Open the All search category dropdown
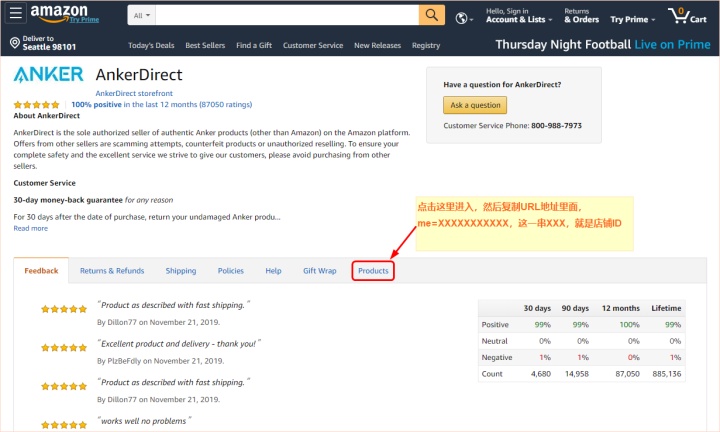This screenshot has height=432, width=720. pos(141,15)
